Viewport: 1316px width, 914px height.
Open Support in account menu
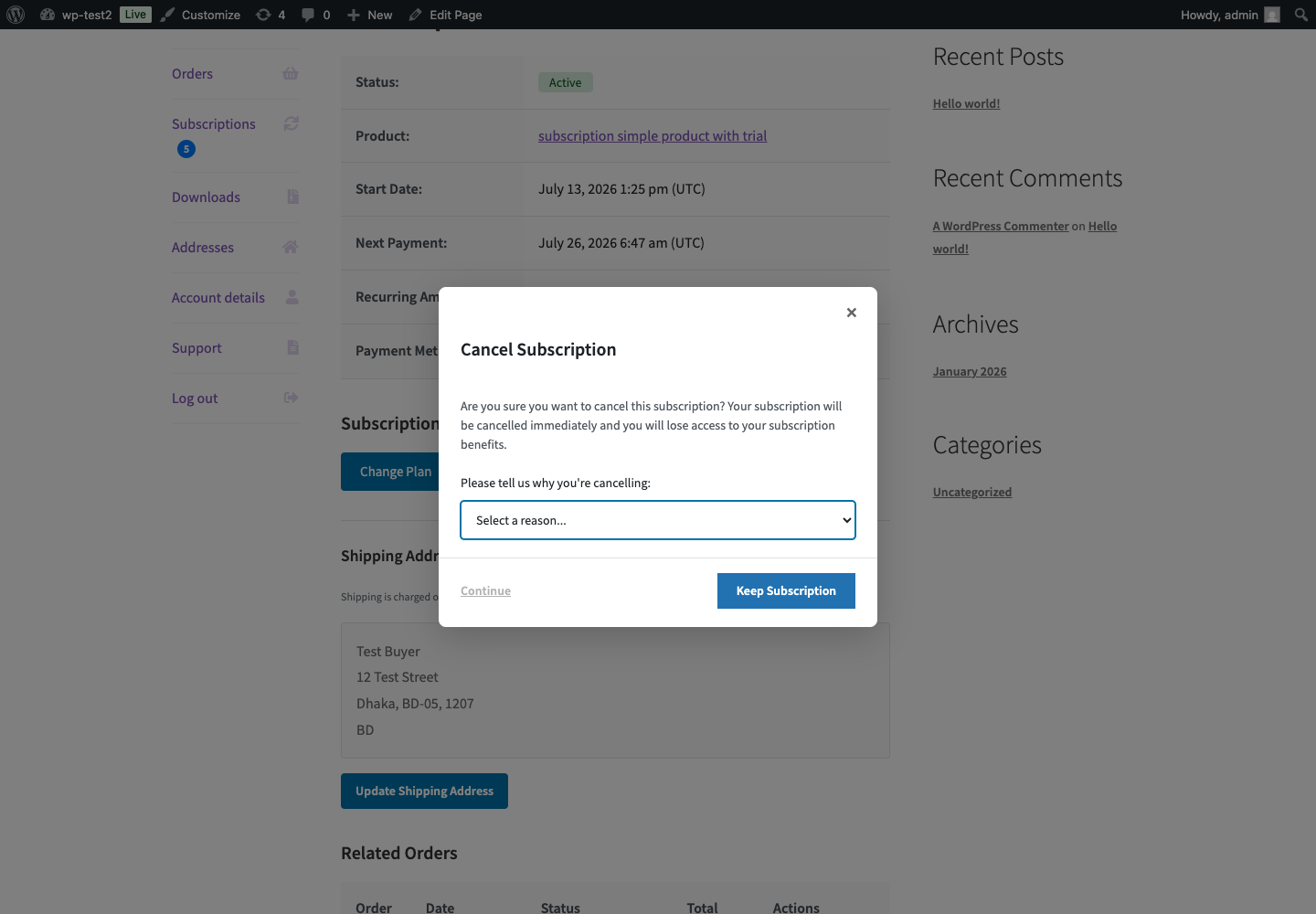tap(196, 348)
